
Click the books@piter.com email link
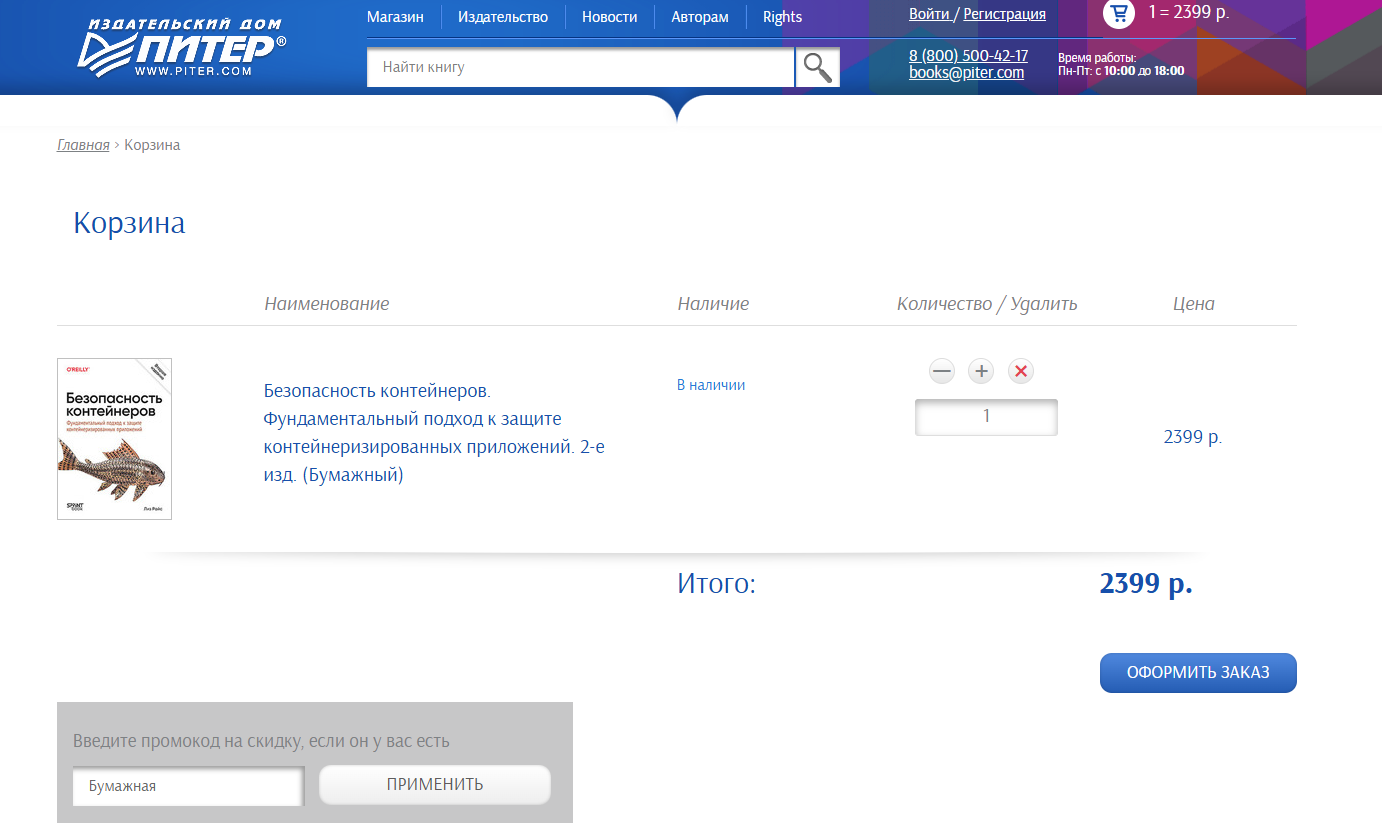(x=966, y=73)
